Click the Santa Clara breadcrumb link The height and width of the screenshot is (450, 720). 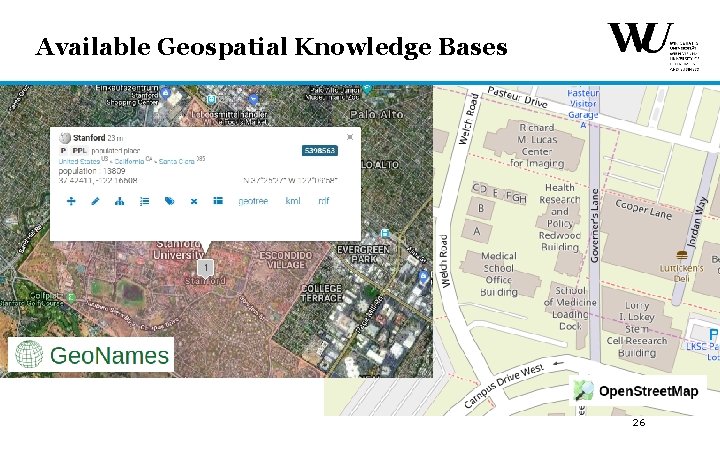pos(177,162)
